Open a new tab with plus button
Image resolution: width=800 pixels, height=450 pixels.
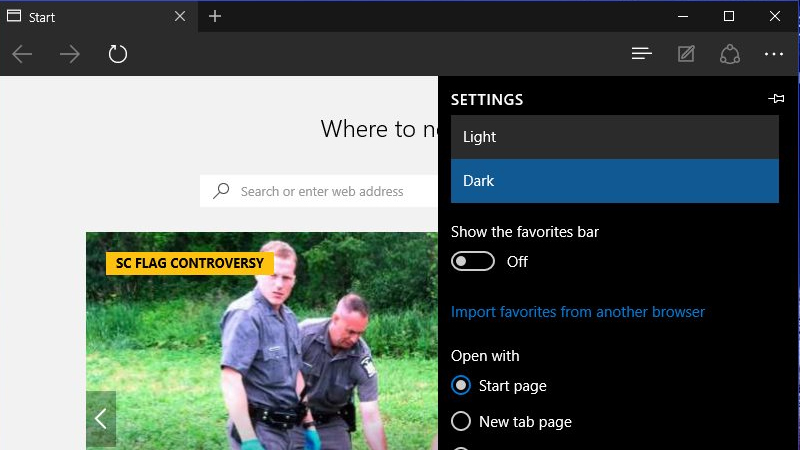[215, 16]
